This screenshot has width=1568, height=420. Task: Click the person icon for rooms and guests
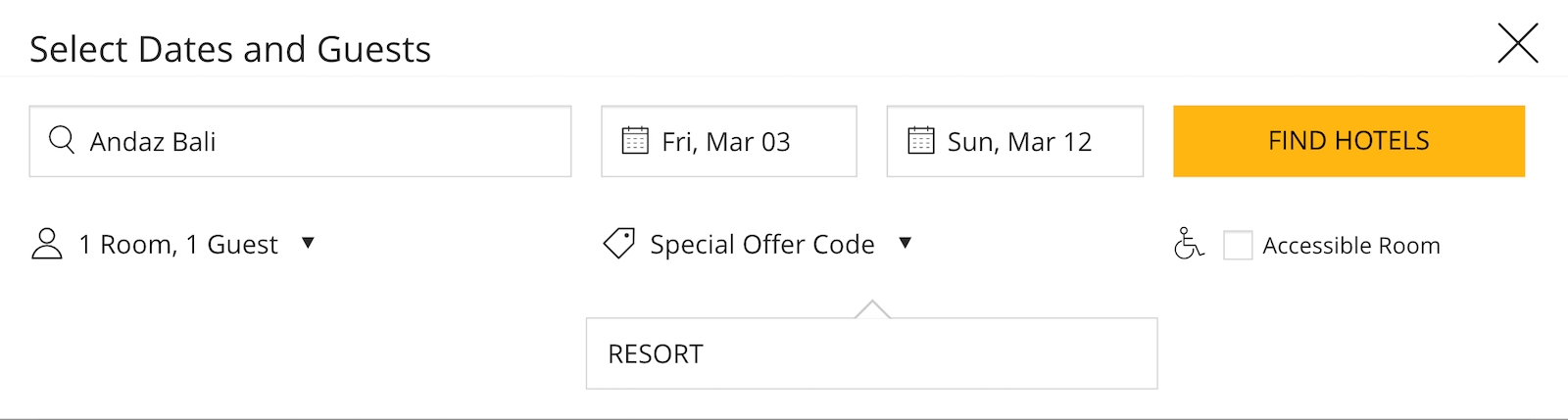click(47, 244)
